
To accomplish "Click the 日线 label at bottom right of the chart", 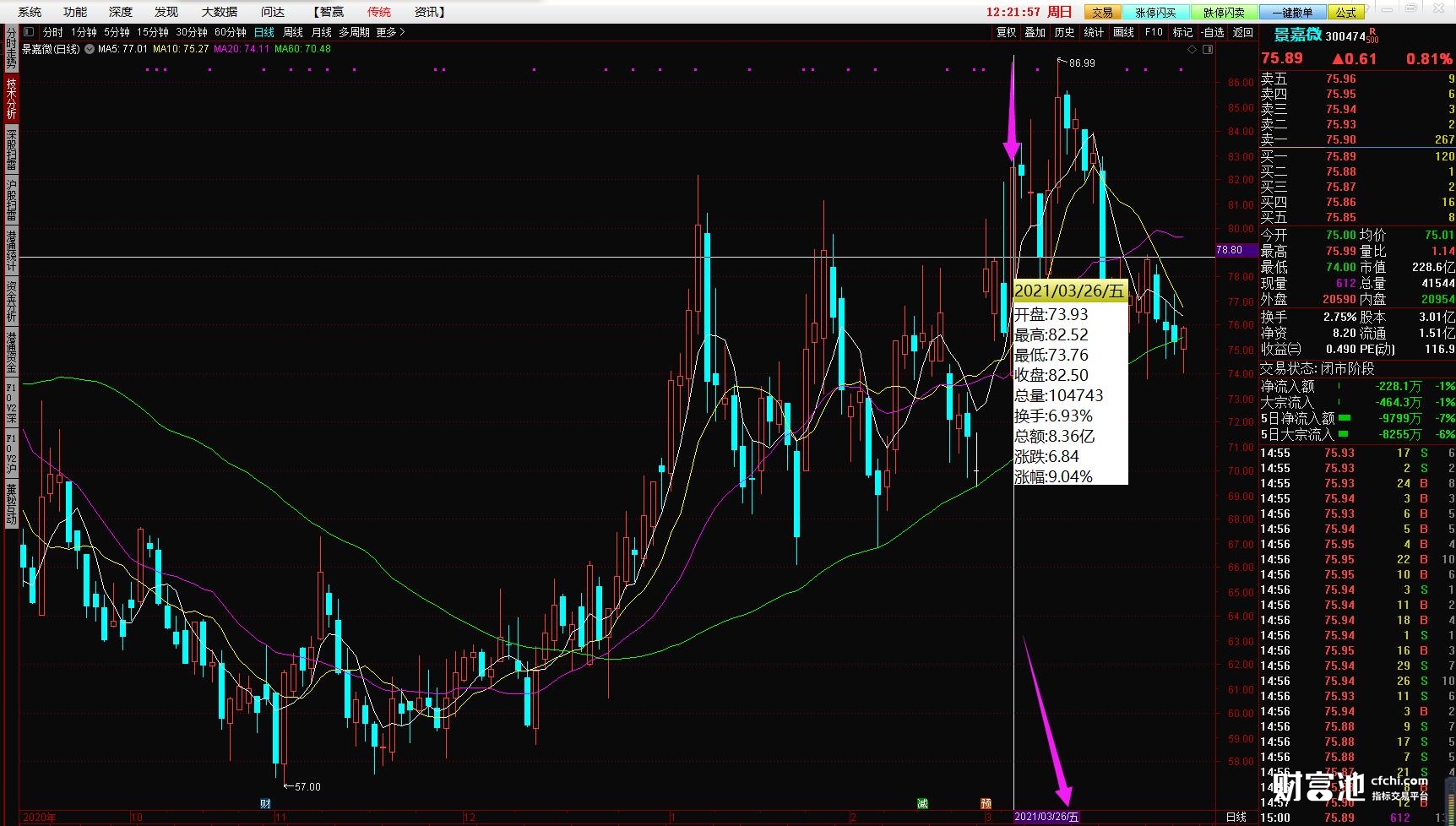I will (1236, 817).
